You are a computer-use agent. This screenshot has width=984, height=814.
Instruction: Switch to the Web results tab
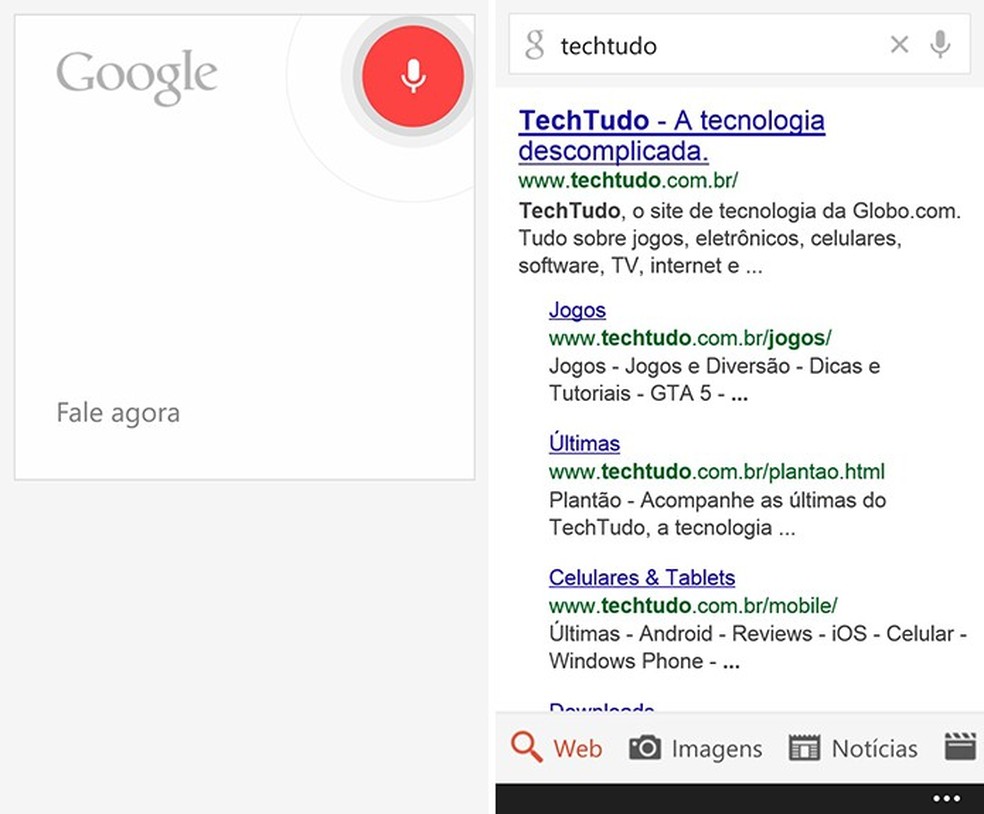pos(557,747)
